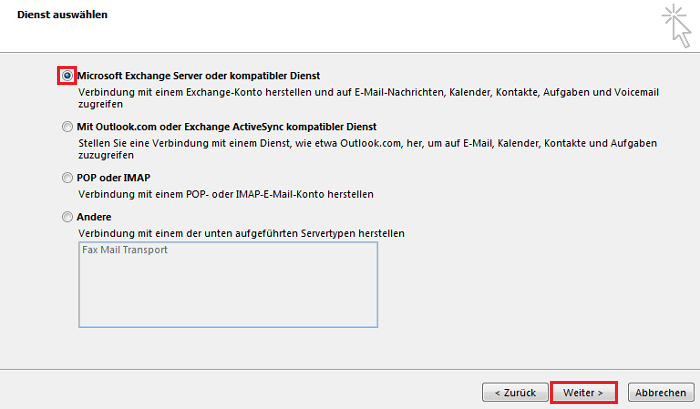Click the 'POP oder IMAP' label text
The height and width of the screenshot is (409, 700).
click(x=113, y=178)
